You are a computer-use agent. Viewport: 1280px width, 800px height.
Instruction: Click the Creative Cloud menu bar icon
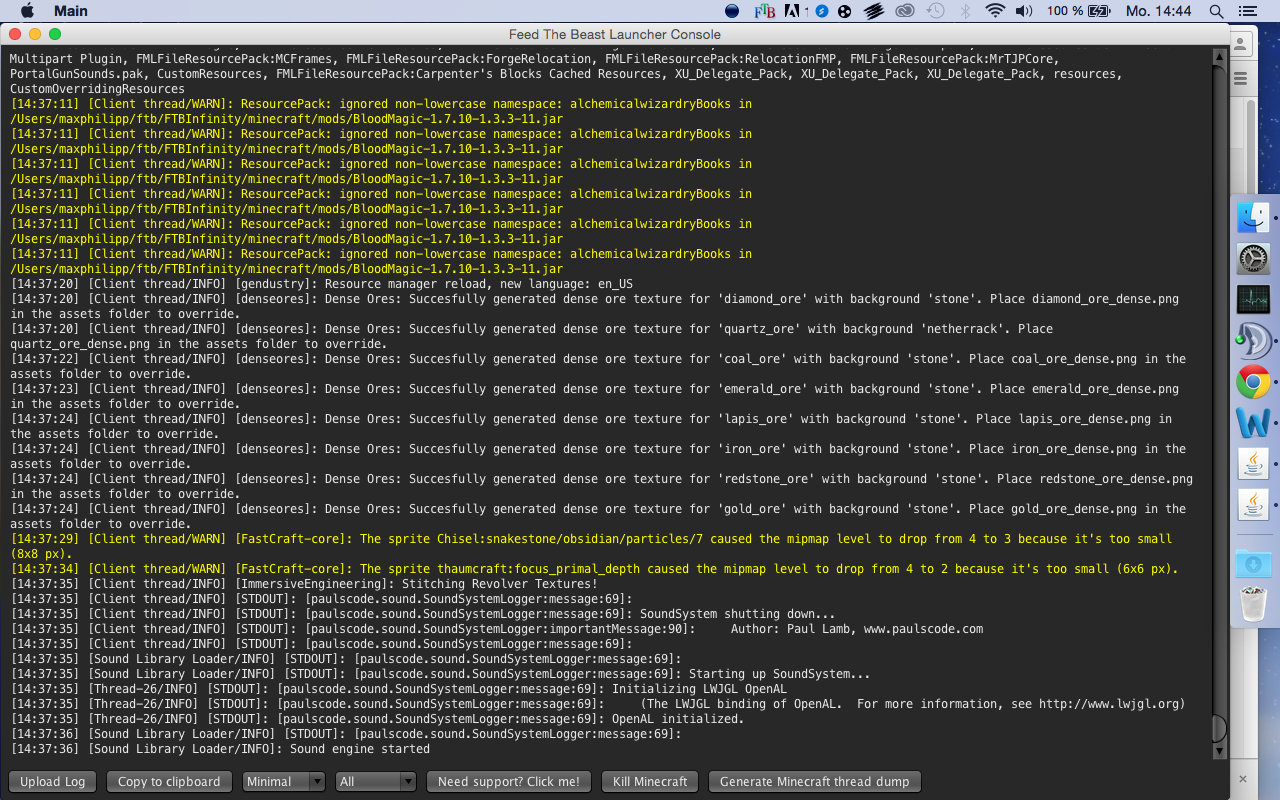pyautogui.click(x=905, y=11)
